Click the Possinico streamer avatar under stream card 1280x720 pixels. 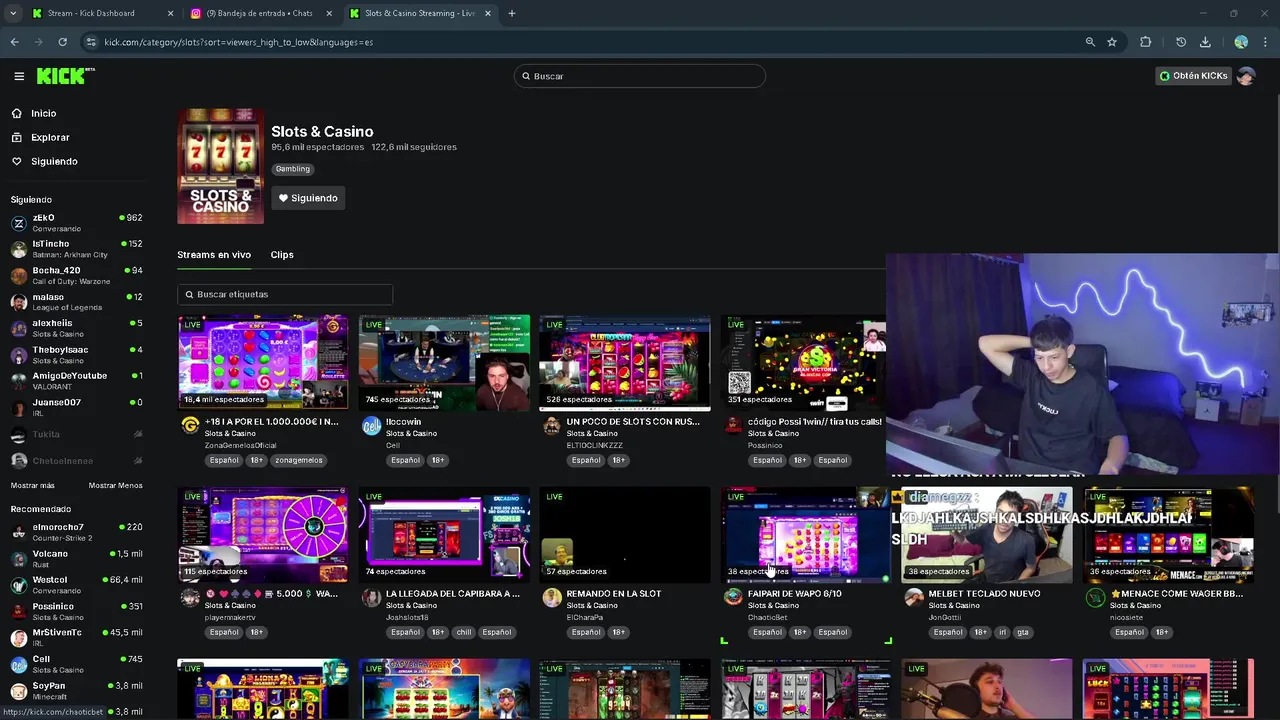(733, 426)
